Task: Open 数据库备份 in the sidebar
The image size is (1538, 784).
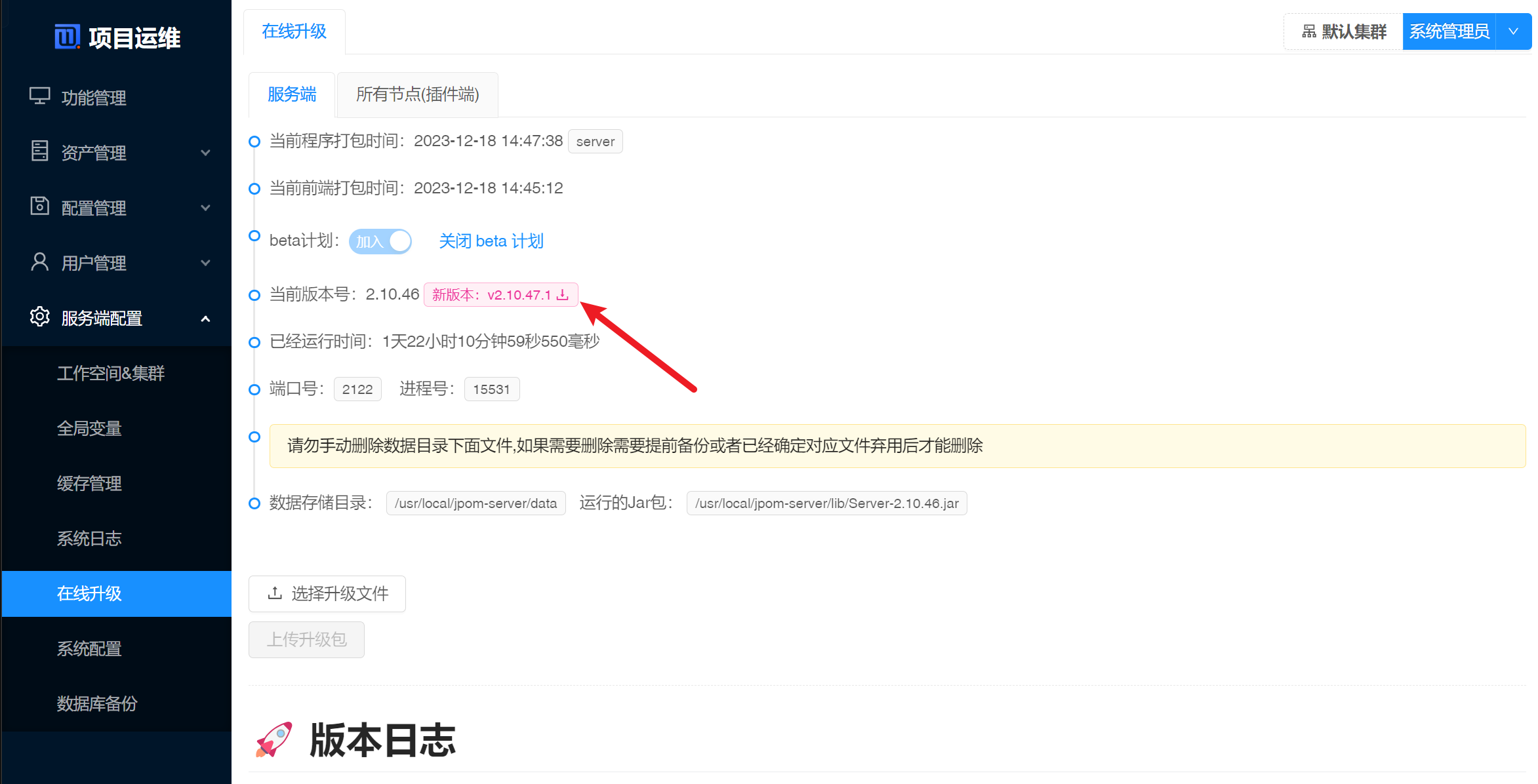Action: [97, 704]
